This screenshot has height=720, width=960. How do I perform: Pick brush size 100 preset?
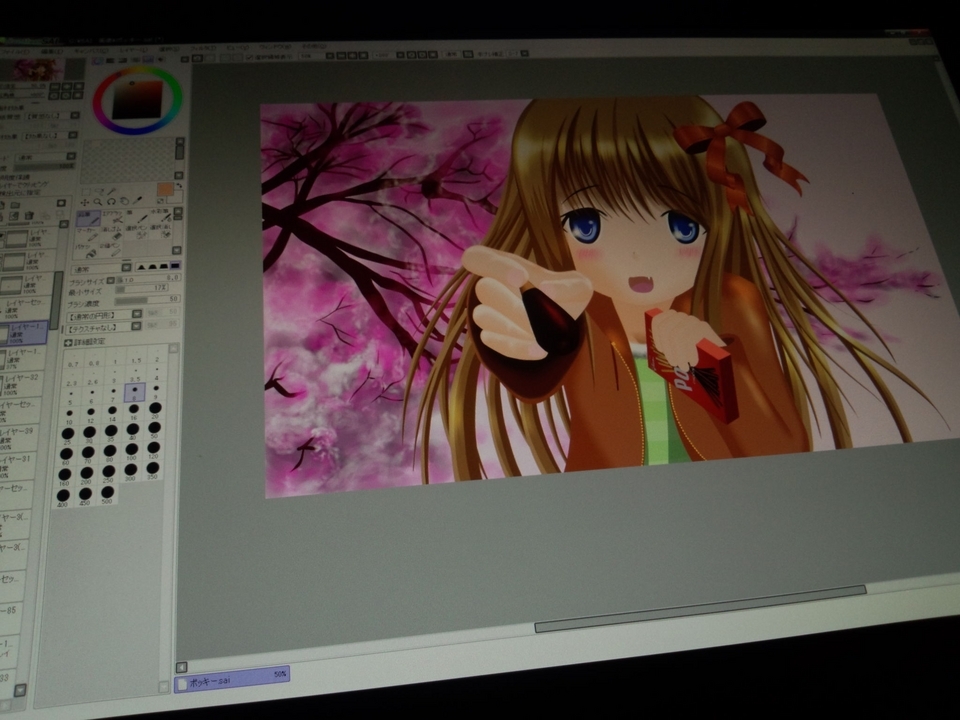[x=132, y=451]
